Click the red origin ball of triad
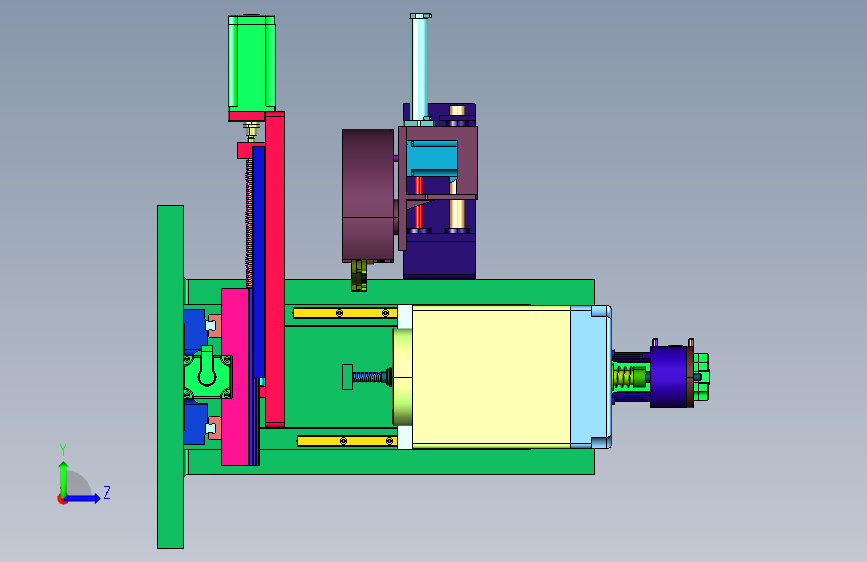 point(62,499)
